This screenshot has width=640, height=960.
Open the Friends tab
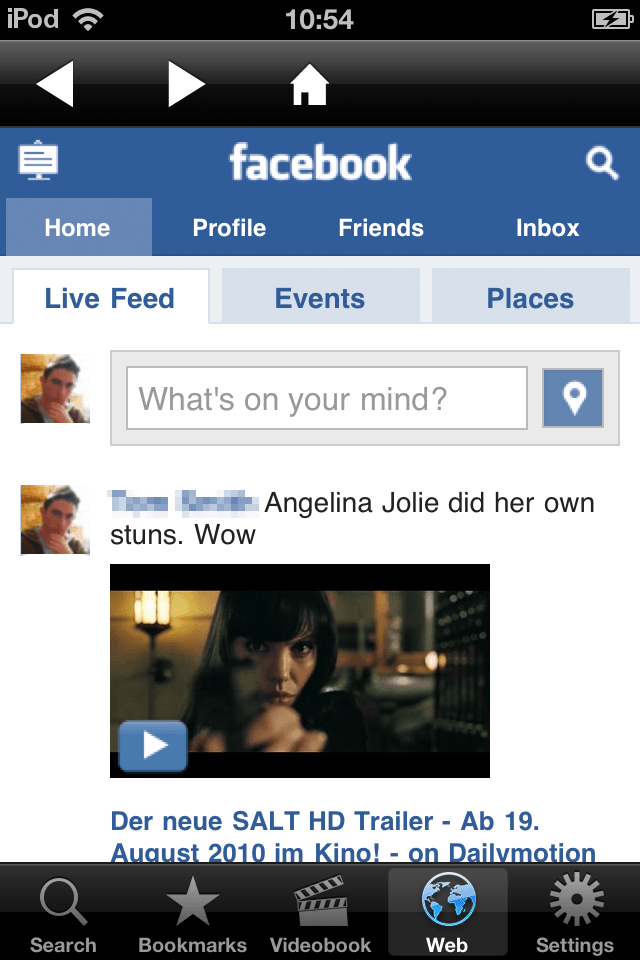point(381,228)
